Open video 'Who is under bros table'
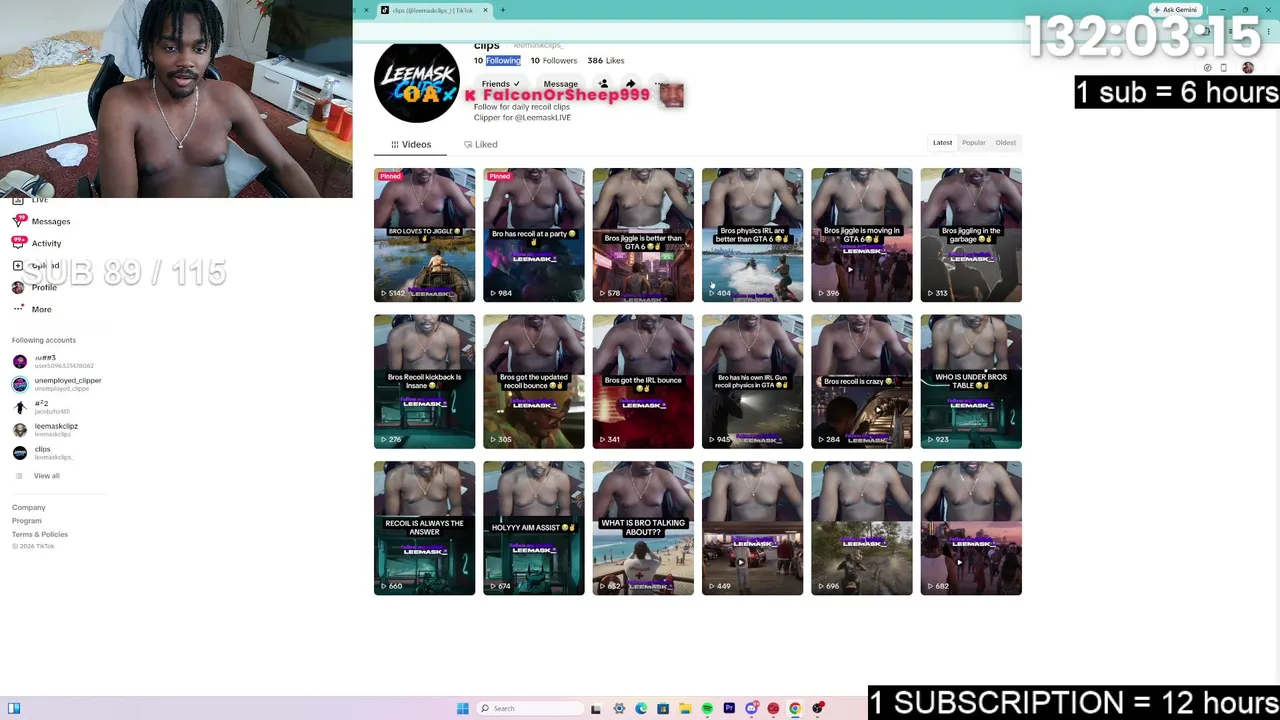1280x720 pixels. point(971,381)
